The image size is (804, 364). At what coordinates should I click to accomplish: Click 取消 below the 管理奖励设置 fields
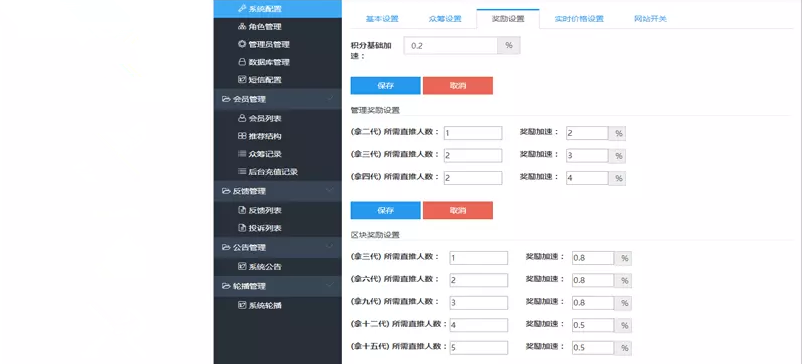(x=458, y=210)
